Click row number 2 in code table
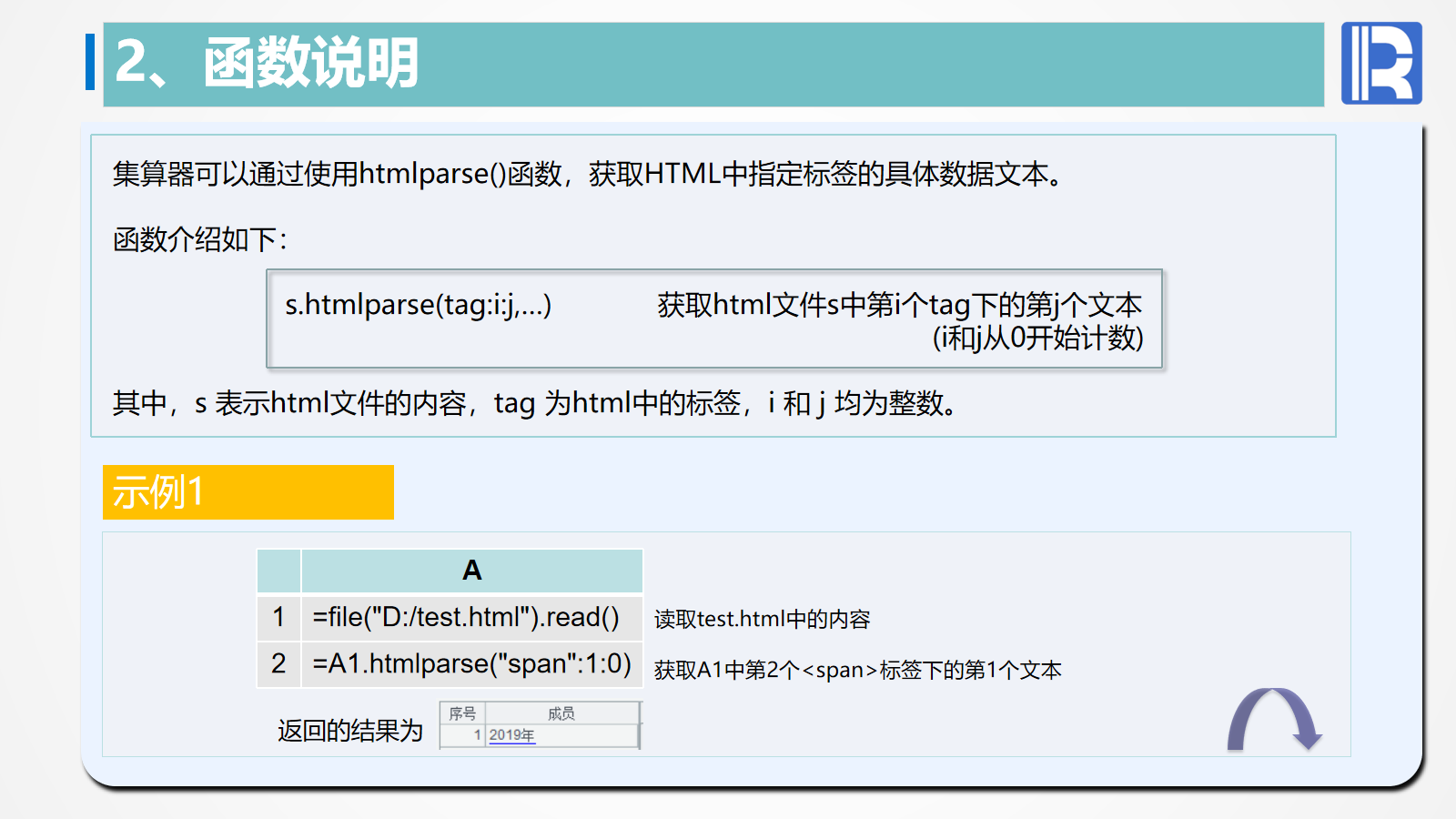Screen dimensions: 1456x819 coord(278,664)
